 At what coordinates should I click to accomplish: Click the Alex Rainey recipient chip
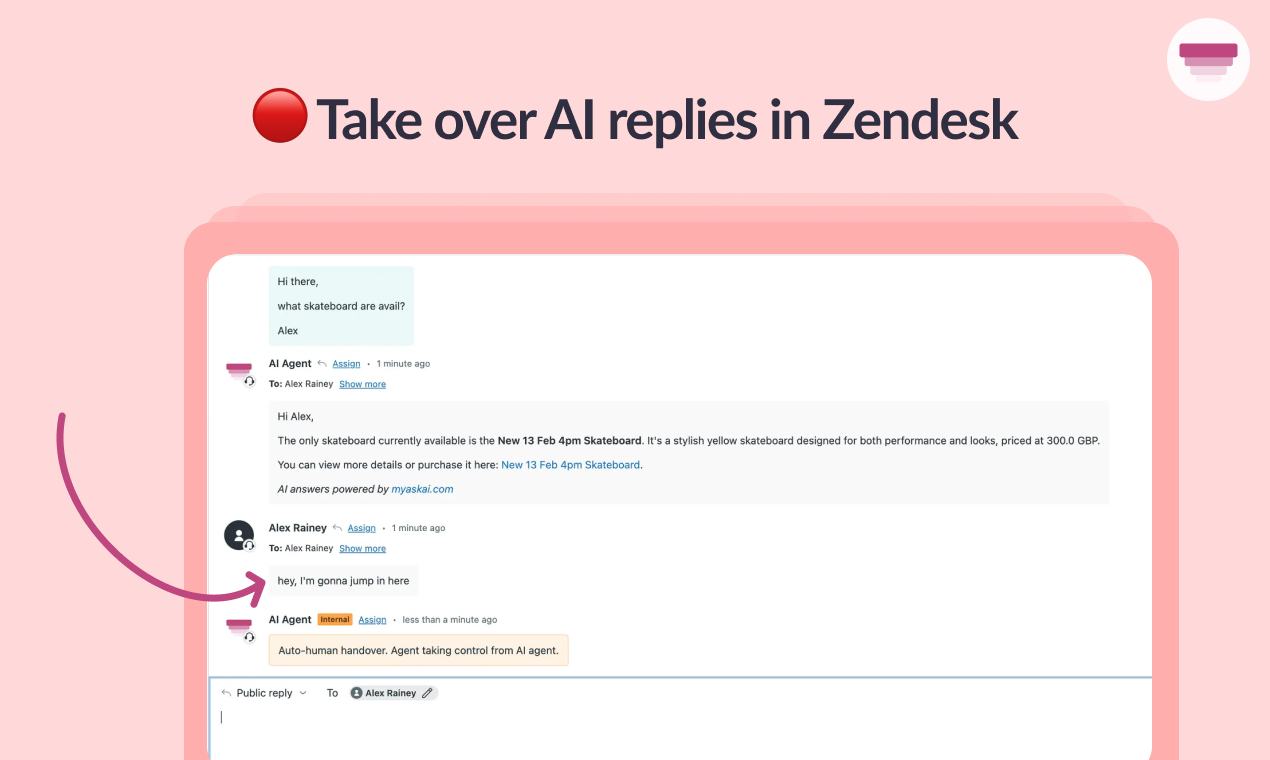click(x=393, y=693)
